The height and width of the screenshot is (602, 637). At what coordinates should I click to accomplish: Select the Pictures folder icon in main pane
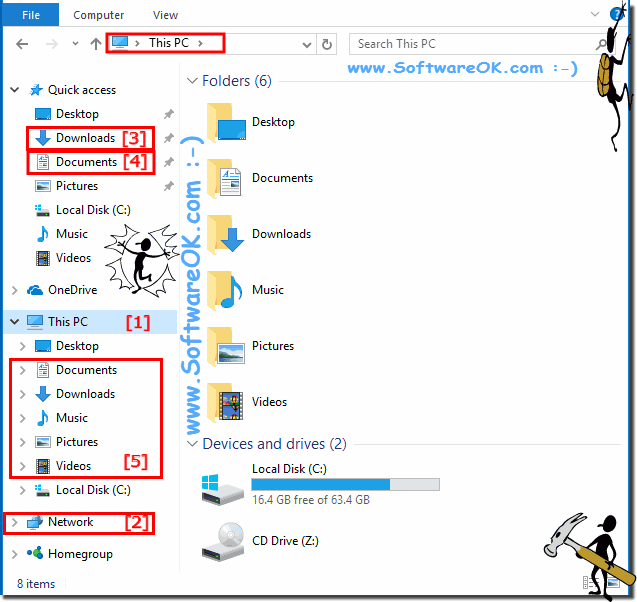click(x=226, y=346)
